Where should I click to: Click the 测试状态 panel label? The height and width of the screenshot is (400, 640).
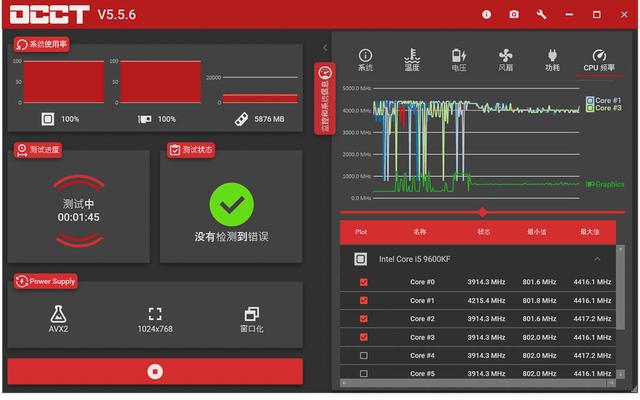pyautogui.click(x=191, y=150)
